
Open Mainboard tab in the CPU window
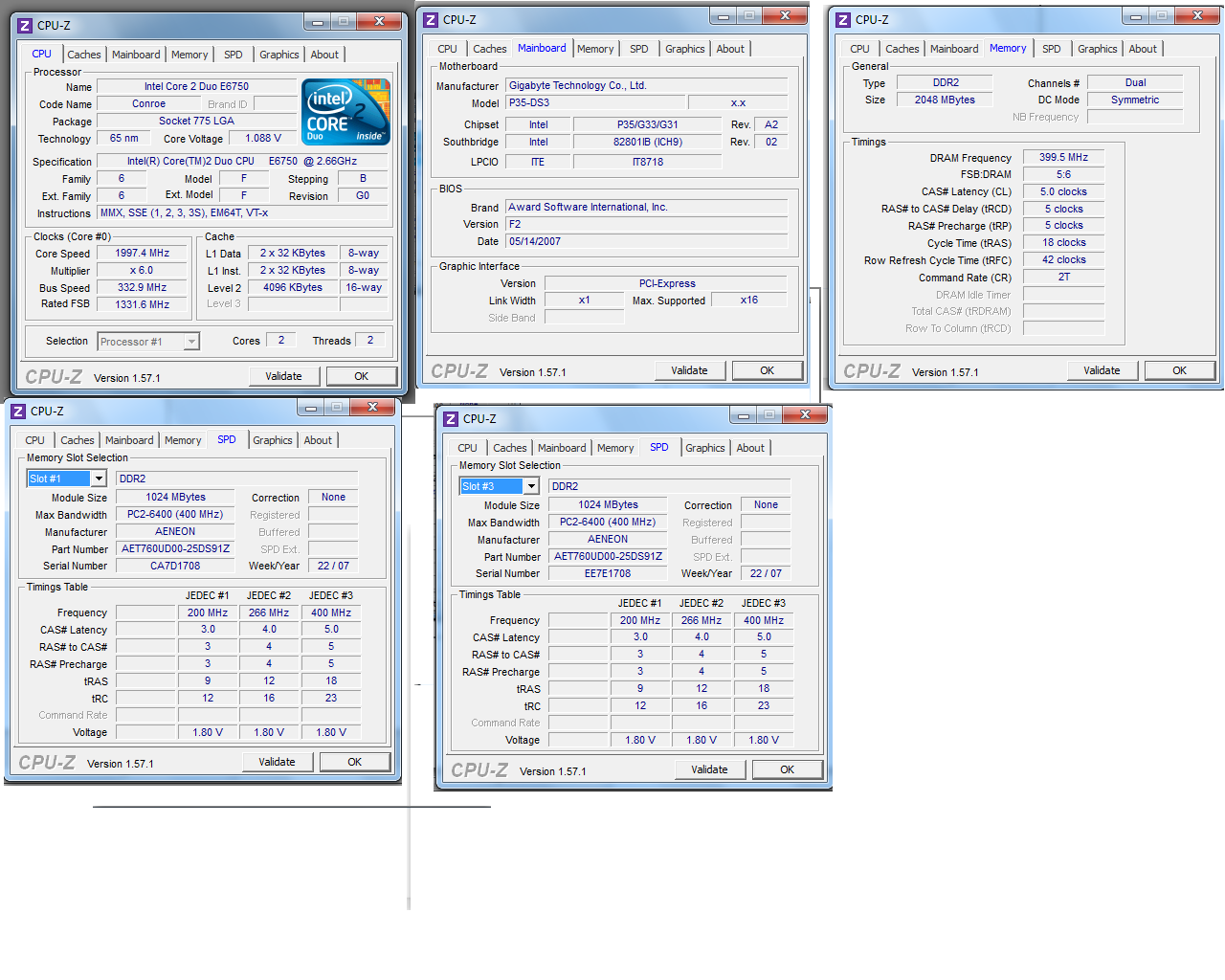tap(136, 55)
